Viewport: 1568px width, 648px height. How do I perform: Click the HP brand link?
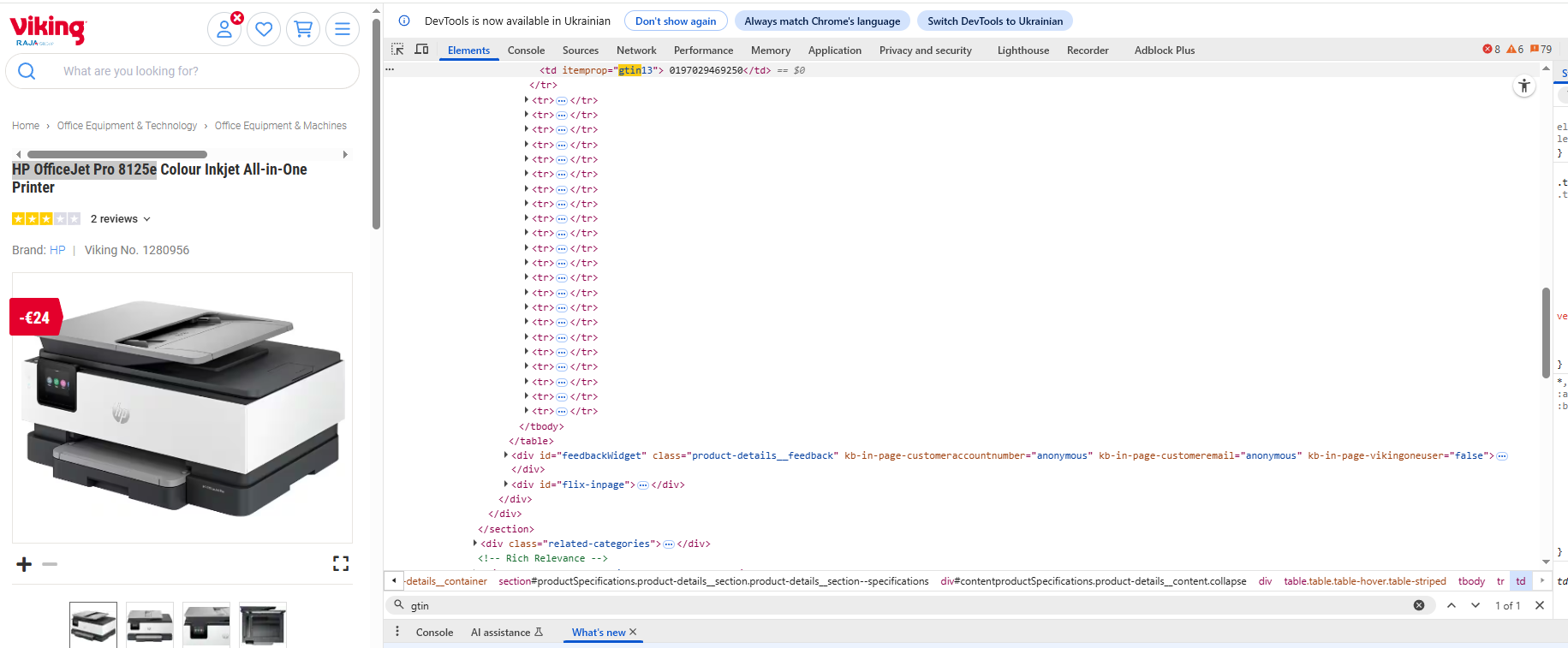coord(57,250)
